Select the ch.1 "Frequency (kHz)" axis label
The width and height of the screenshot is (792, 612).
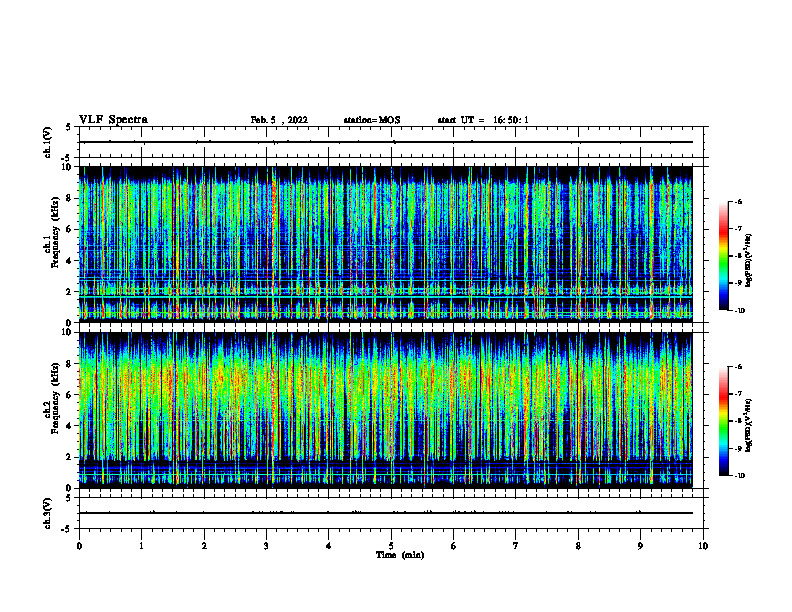point(55,232)
